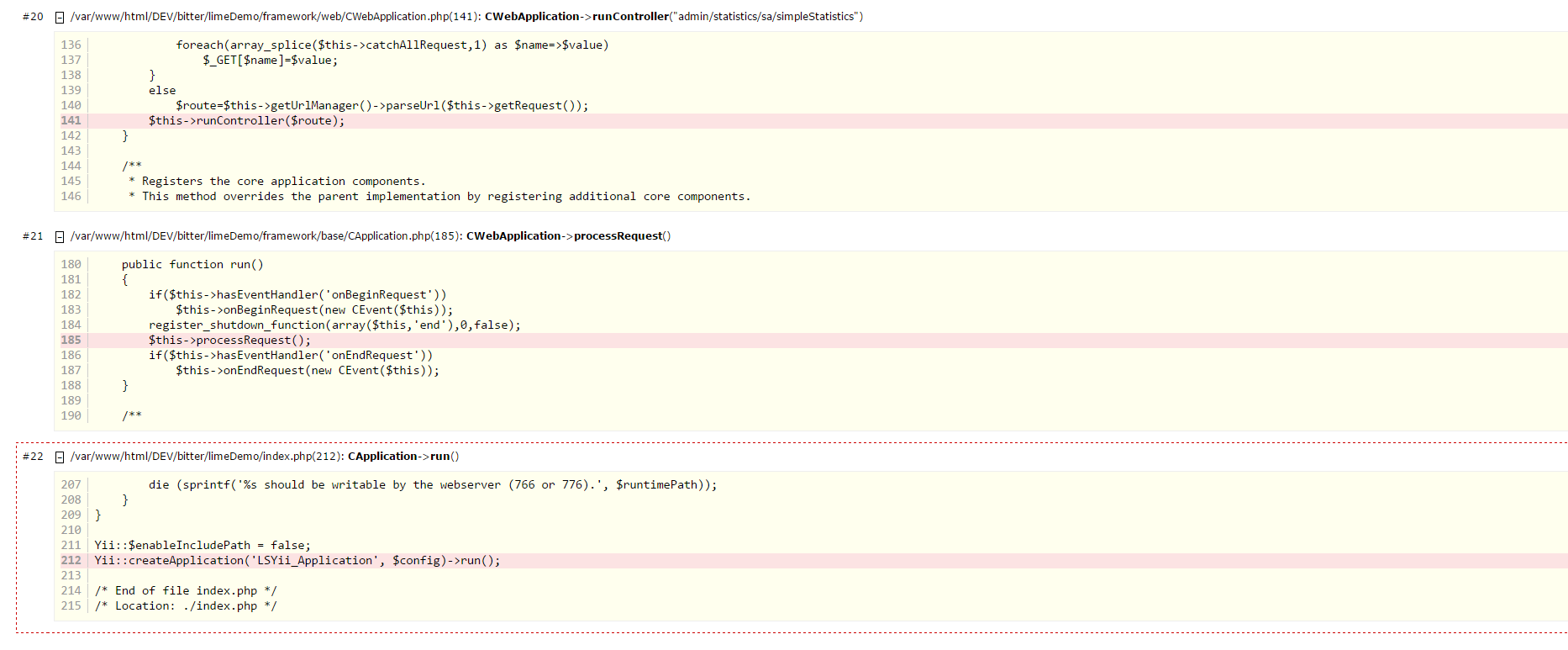Click the index.php(212) file path
This screenshot has width=1568, height=650.
click(x=207, y=457)
